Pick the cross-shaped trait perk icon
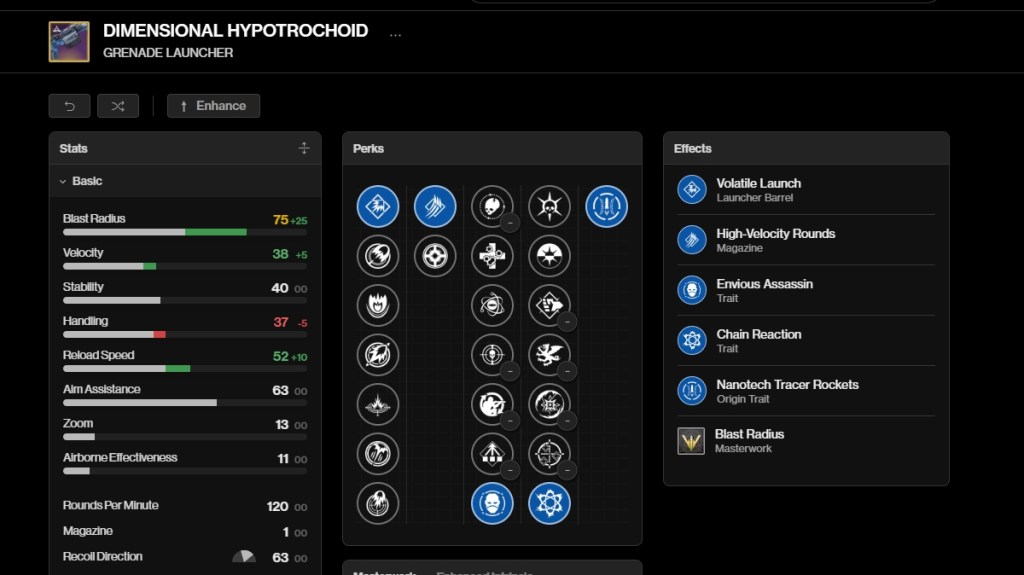 (492, 256)
